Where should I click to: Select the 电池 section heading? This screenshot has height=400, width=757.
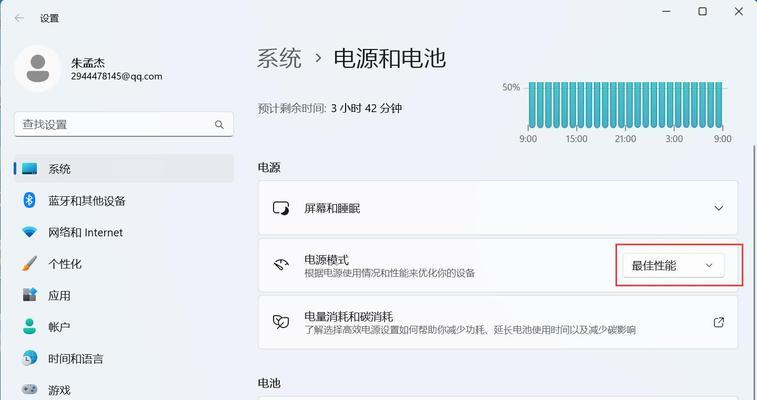coord(269,384)
